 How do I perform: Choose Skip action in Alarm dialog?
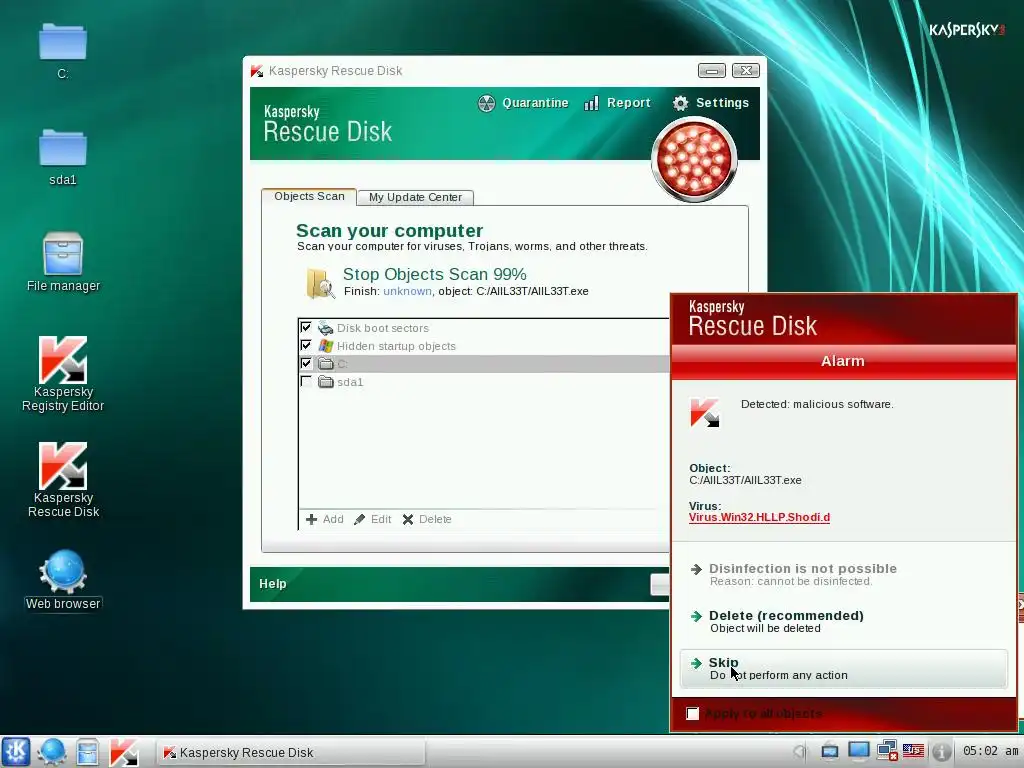tap(843, 668)
